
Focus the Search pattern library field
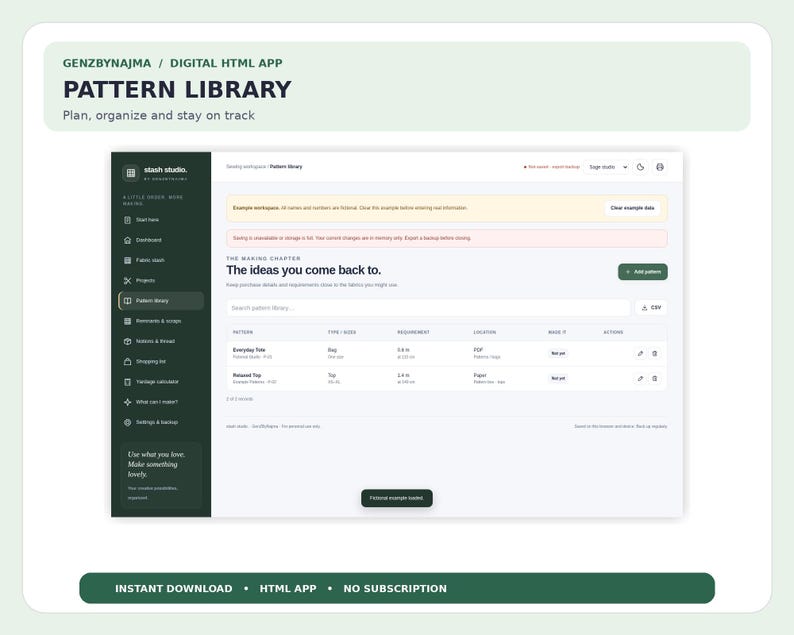(x=428, y=308)
